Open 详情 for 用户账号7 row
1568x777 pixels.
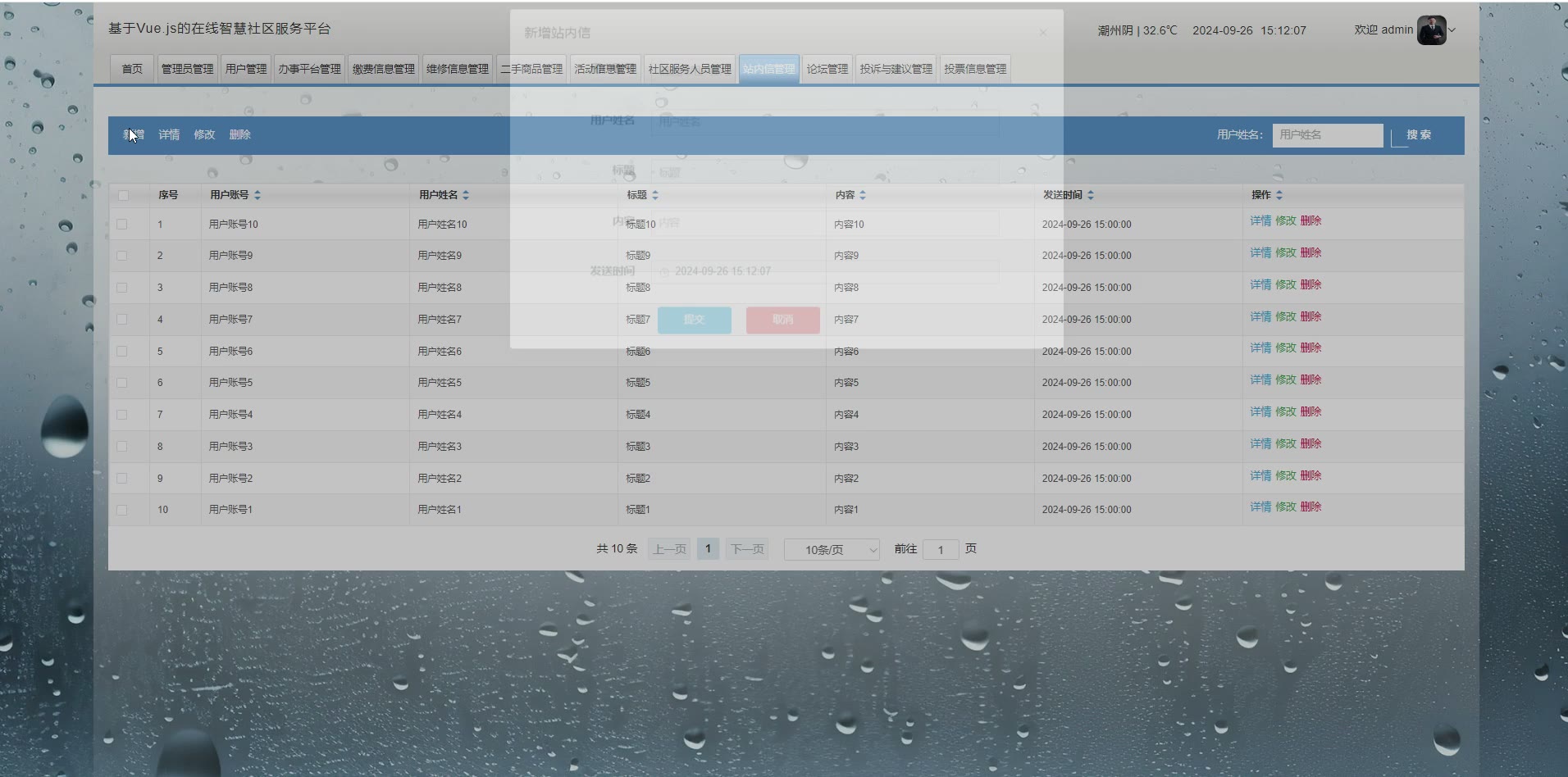point(1260,316)
